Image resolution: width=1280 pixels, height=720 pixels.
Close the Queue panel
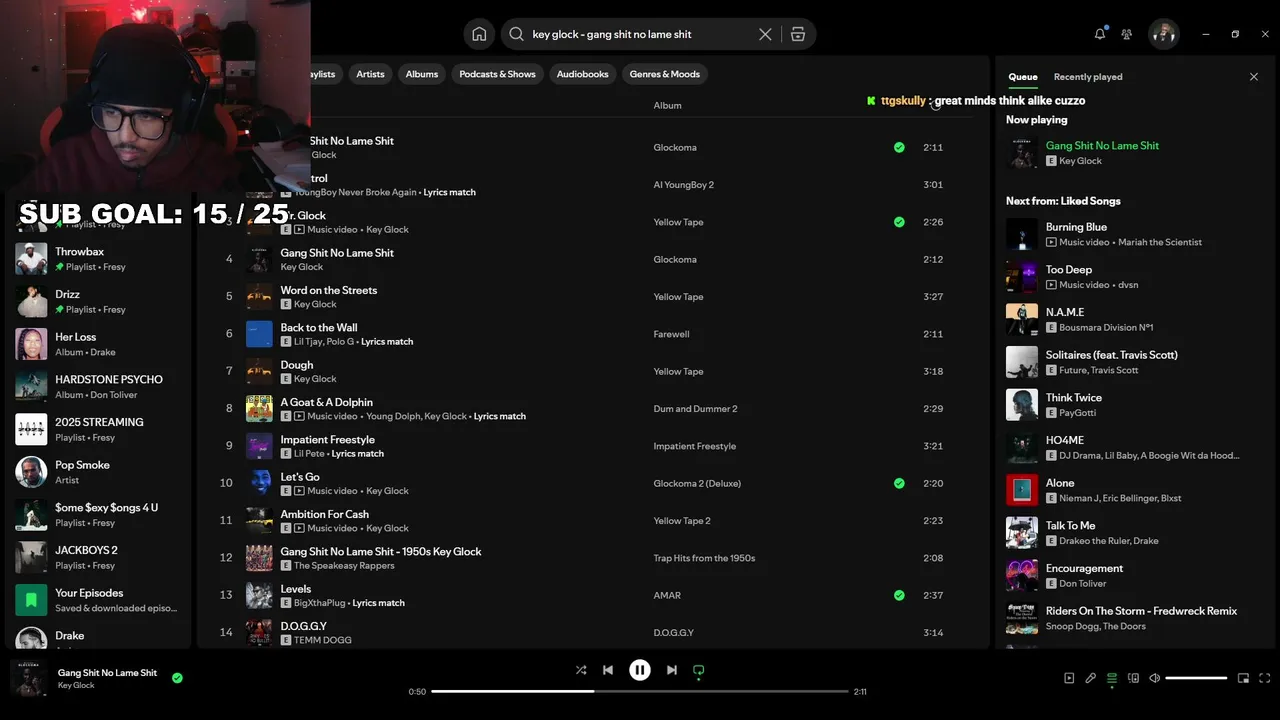point(1254,77)
